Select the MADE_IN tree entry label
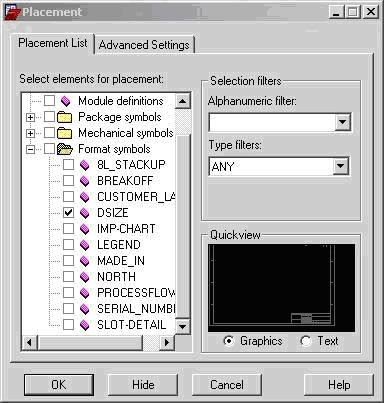 pyautogui.click(x=121, y=261)
